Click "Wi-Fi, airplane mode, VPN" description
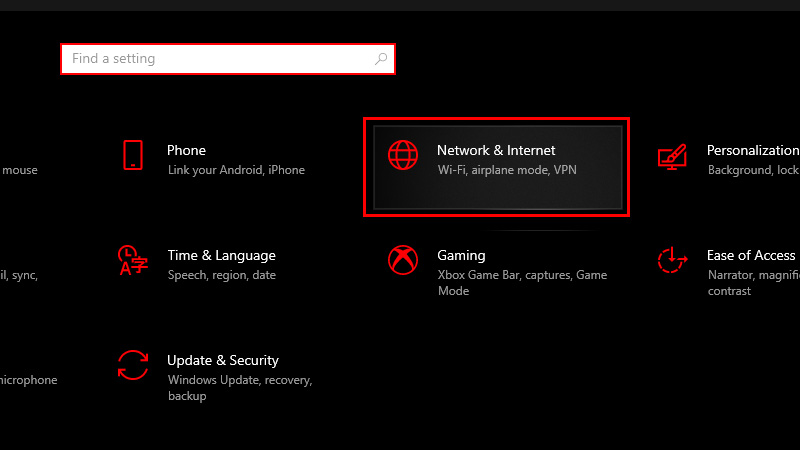The width and height of the screenshot is (800, 450). (507, 170)
